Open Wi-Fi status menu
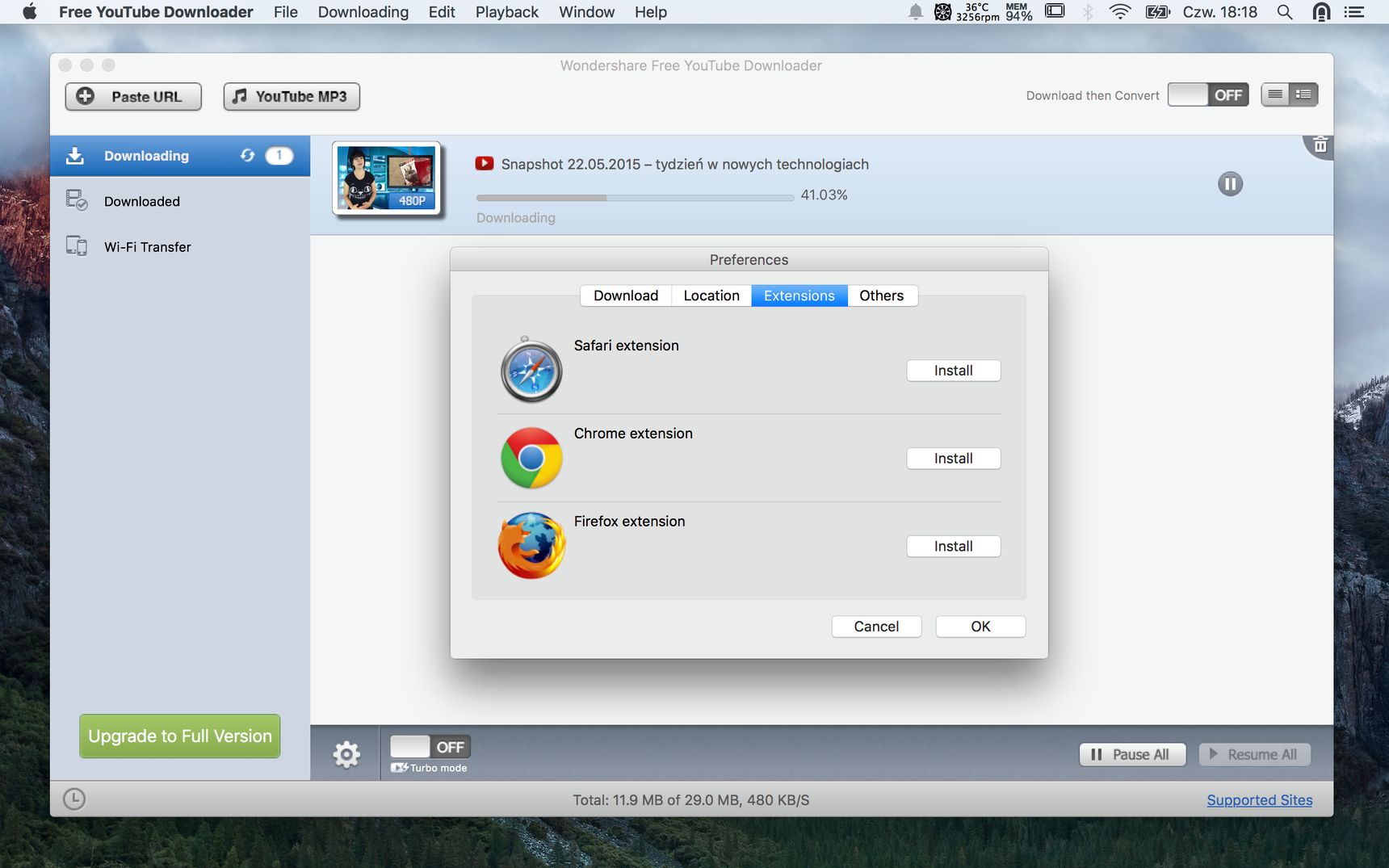 [1120, 11]
